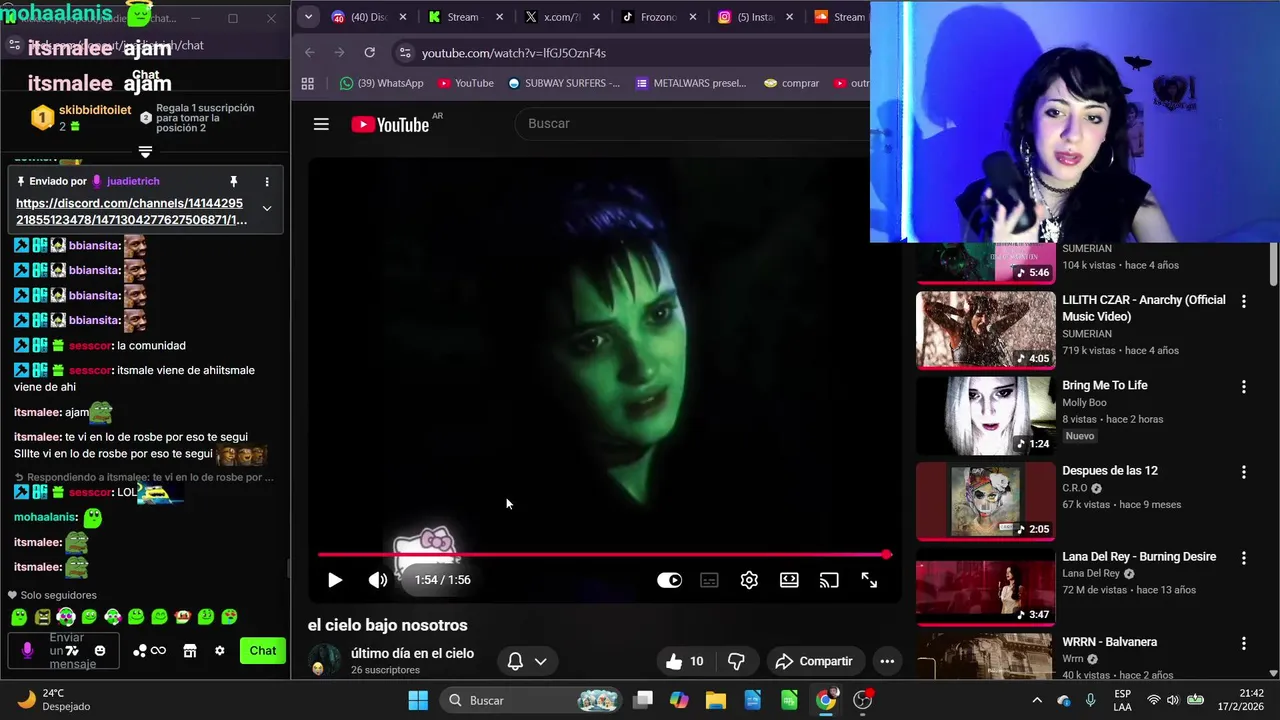The height and width of the screenshot is (720, 1280).
Task: Open Bring Me To Life thumbnail
Action: [985, 416]
